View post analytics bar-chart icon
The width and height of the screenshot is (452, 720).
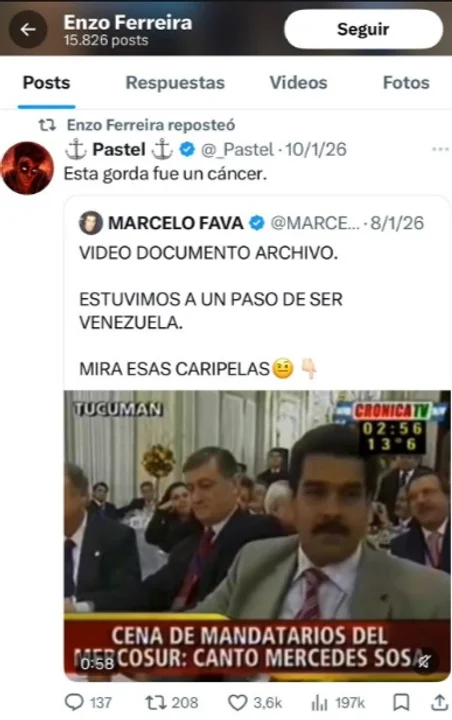[x=320, y=703]
